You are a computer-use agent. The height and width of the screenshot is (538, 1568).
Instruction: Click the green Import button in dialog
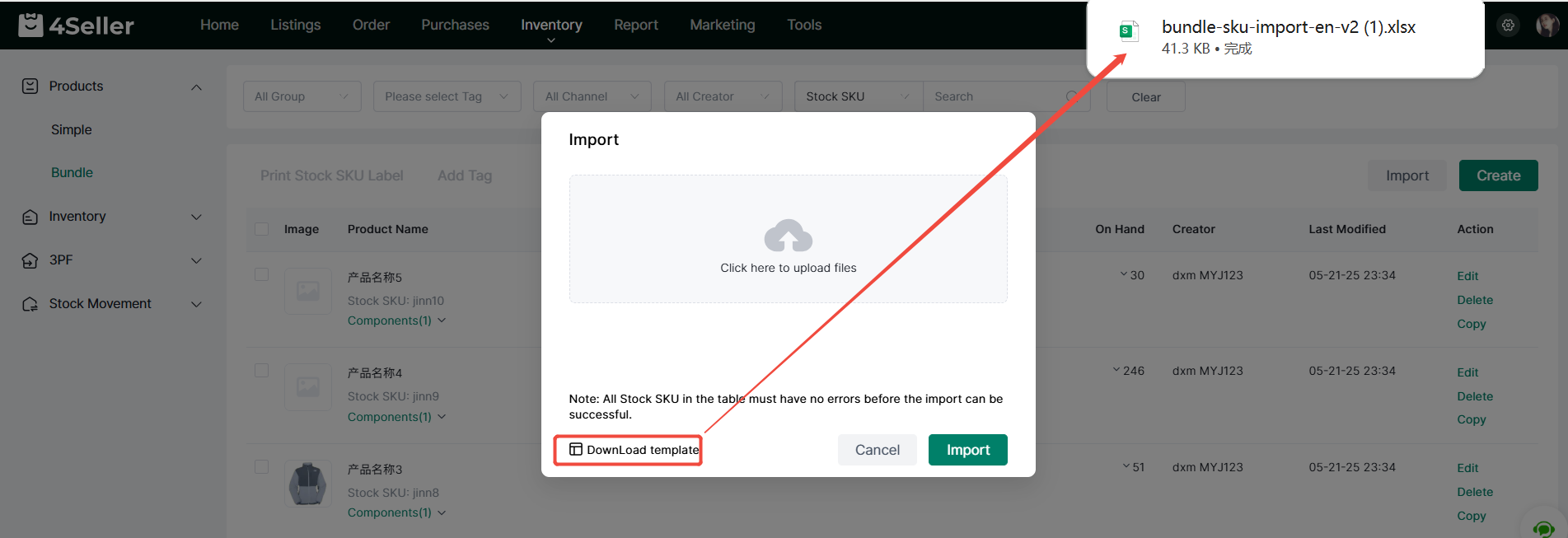(x=968, y=450)
